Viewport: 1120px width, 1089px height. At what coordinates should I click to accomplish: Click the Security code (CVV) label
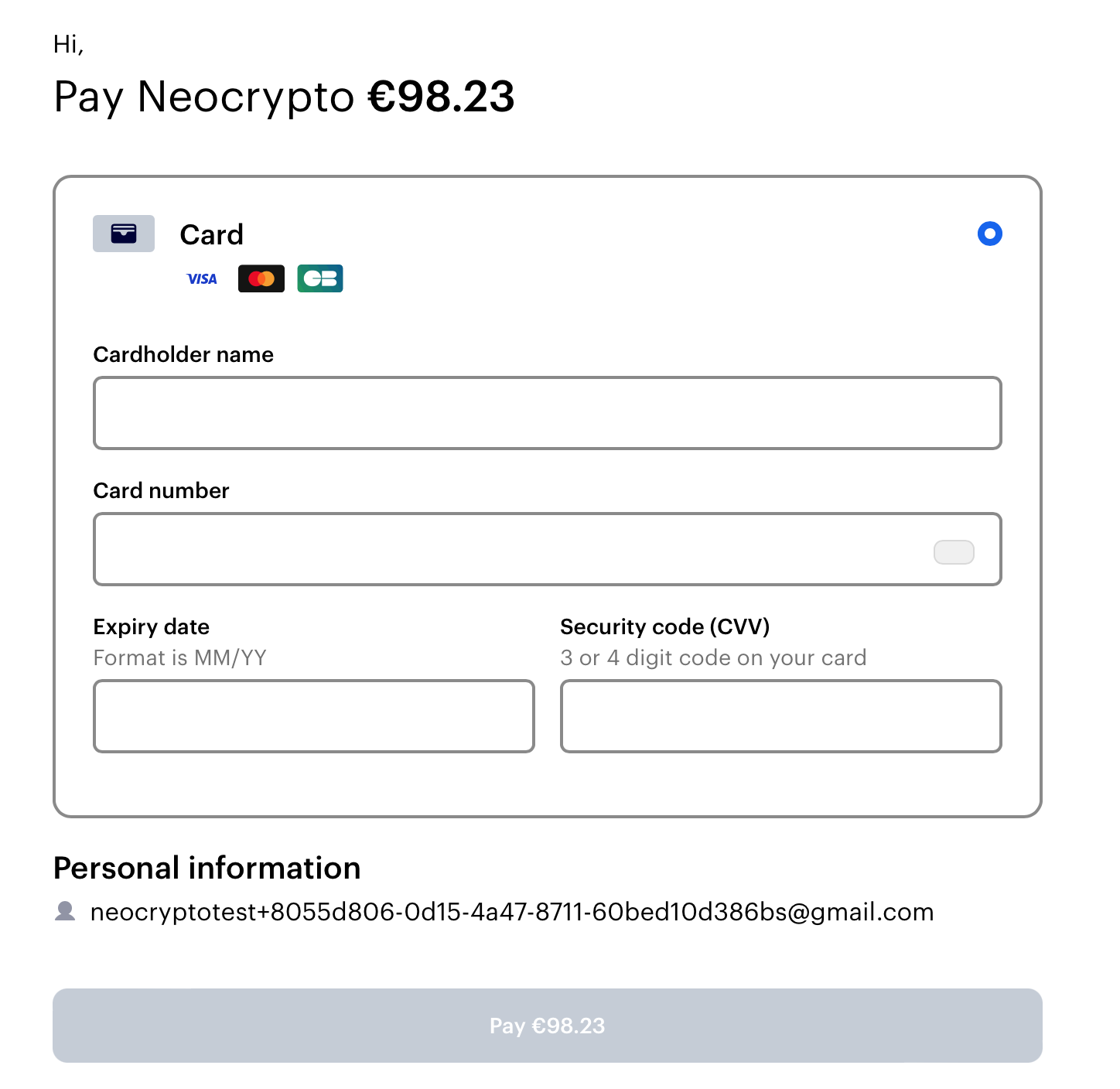(664, 626)
